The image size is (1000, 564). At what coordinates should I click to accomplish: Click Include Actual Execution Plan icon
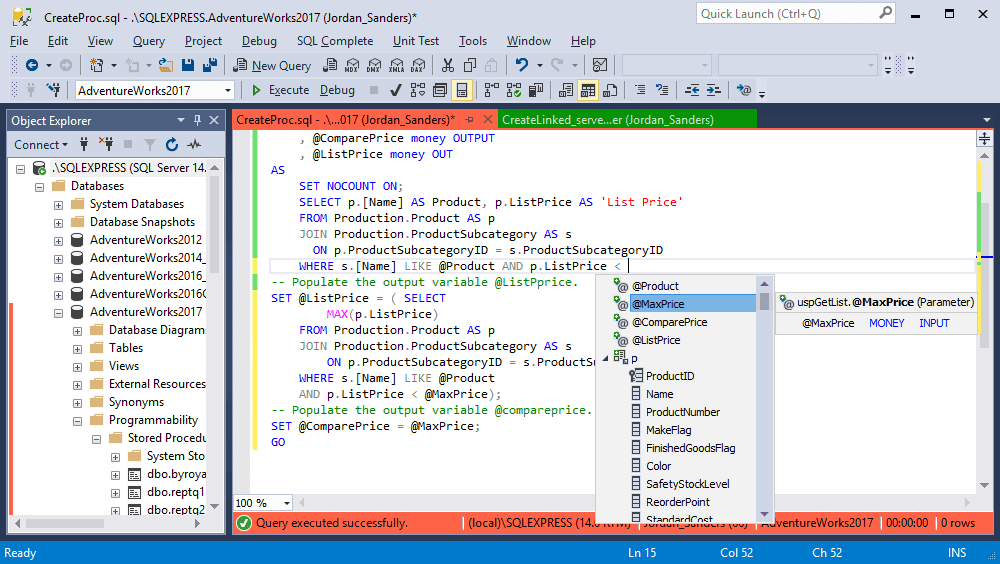[x=492, y=90]
